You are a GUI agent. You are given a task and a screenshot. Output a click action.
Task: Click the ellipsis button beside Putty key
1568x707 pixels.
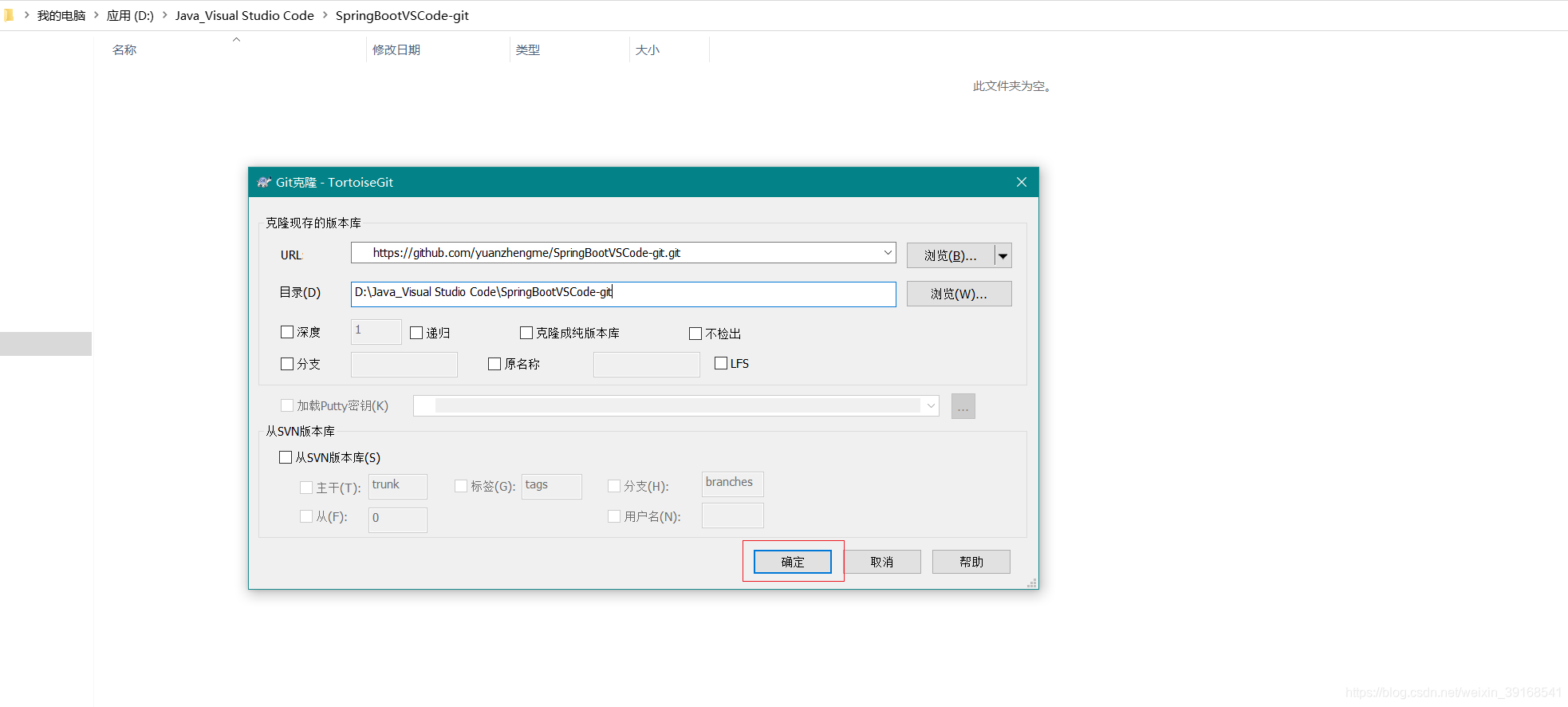[963, 406]
